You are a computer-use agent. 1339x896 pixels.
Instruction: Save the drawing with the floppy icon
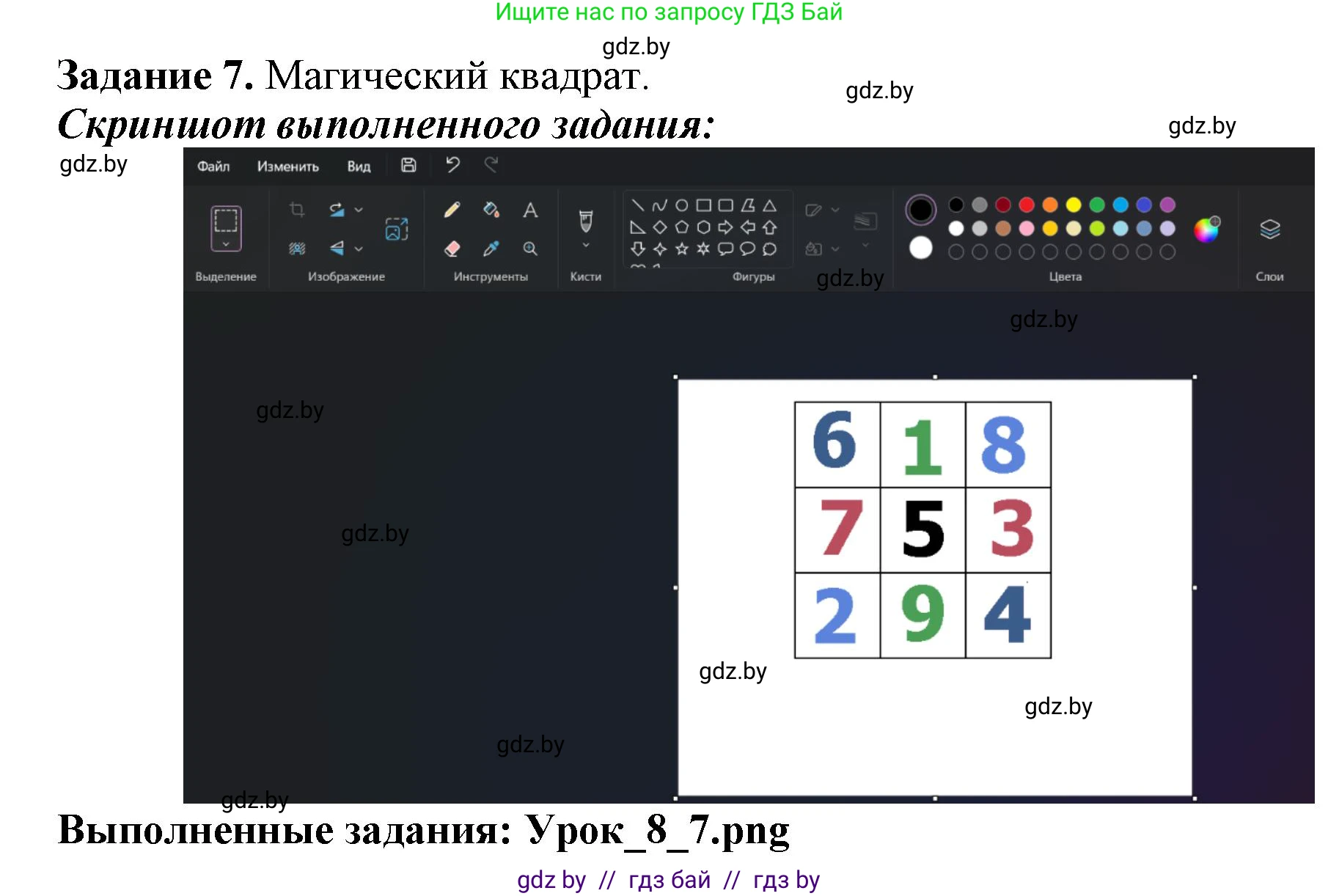coord(408,165)
